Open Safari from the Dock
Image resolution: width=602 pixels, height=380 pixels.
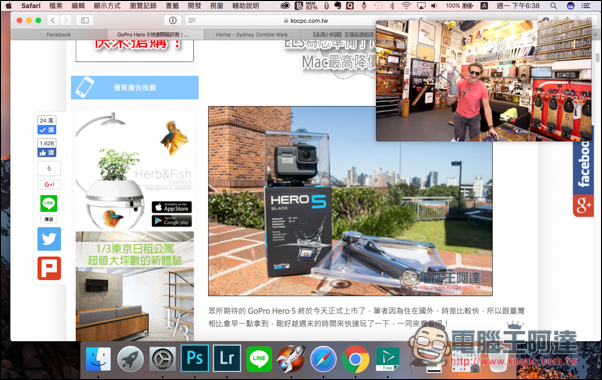[x=323, y=359]
